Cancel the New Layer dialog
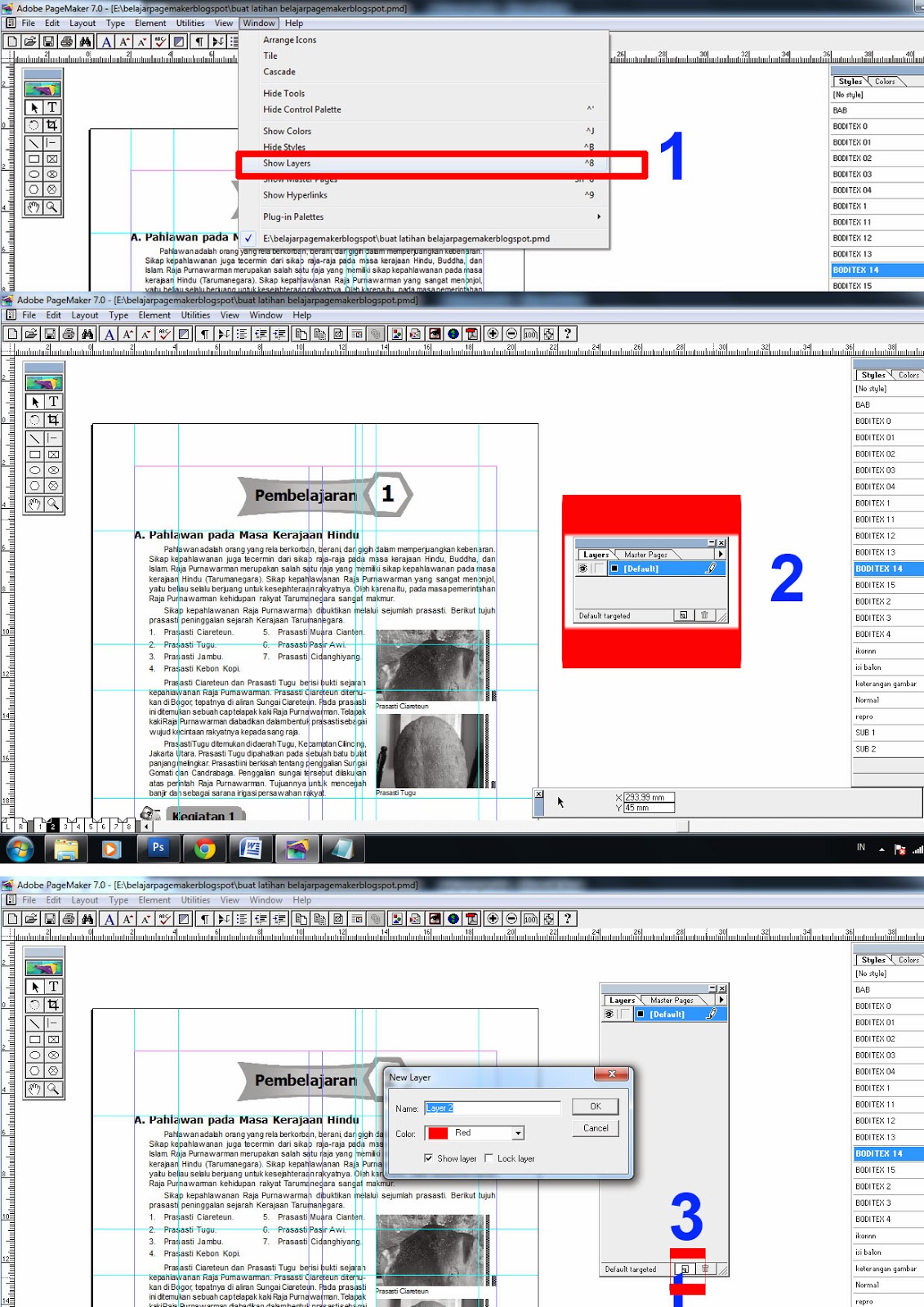 tap(596, 1128)
